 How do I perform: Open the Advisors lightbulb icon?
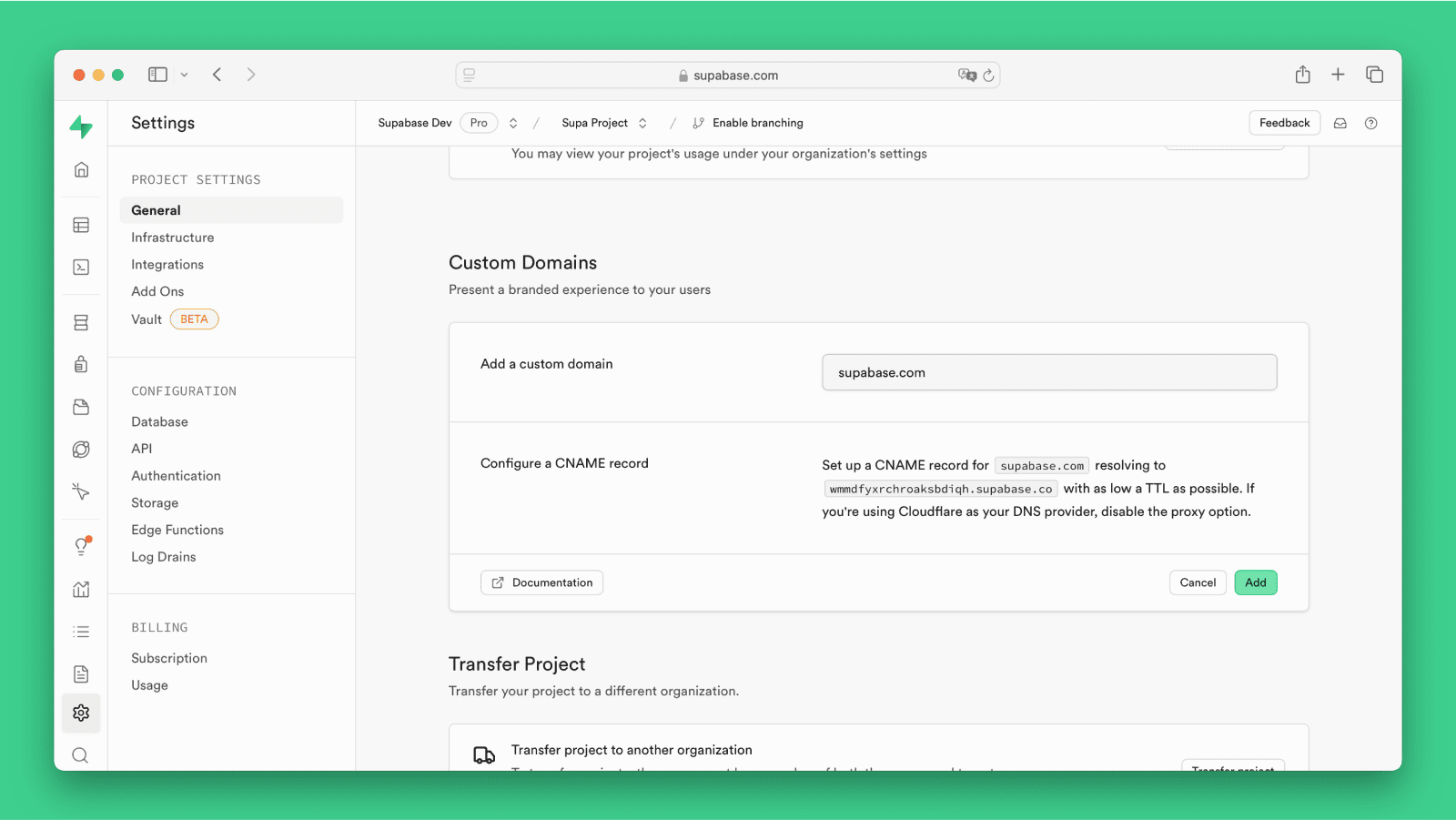click(81, 546)
